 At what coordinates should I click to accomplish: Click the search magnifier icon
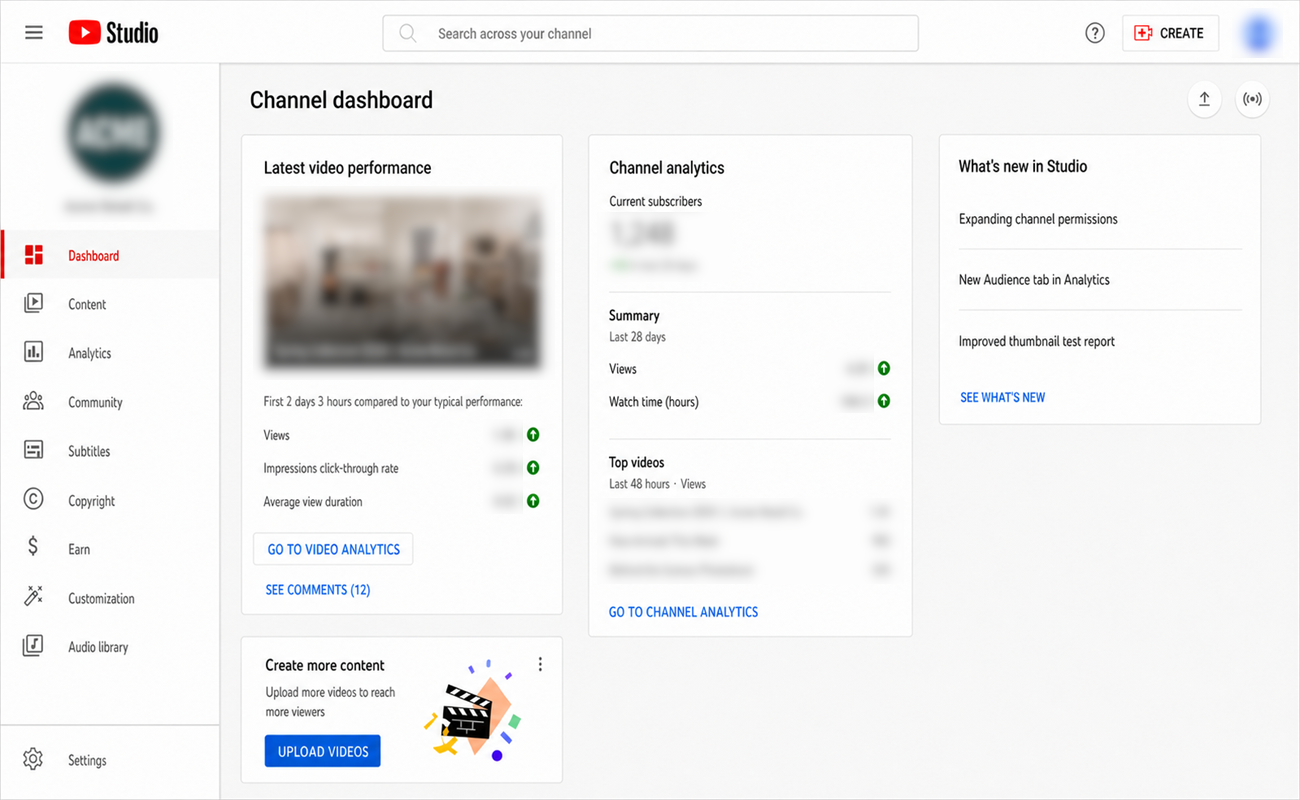(x=408, y=33)
